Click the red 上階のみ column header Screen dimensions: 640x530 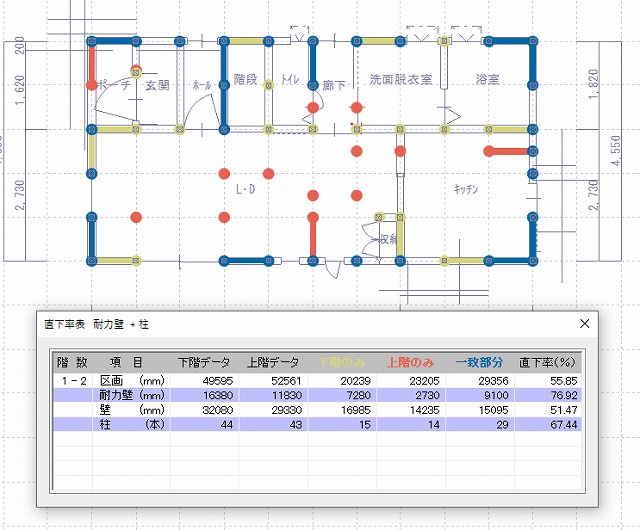410,362
